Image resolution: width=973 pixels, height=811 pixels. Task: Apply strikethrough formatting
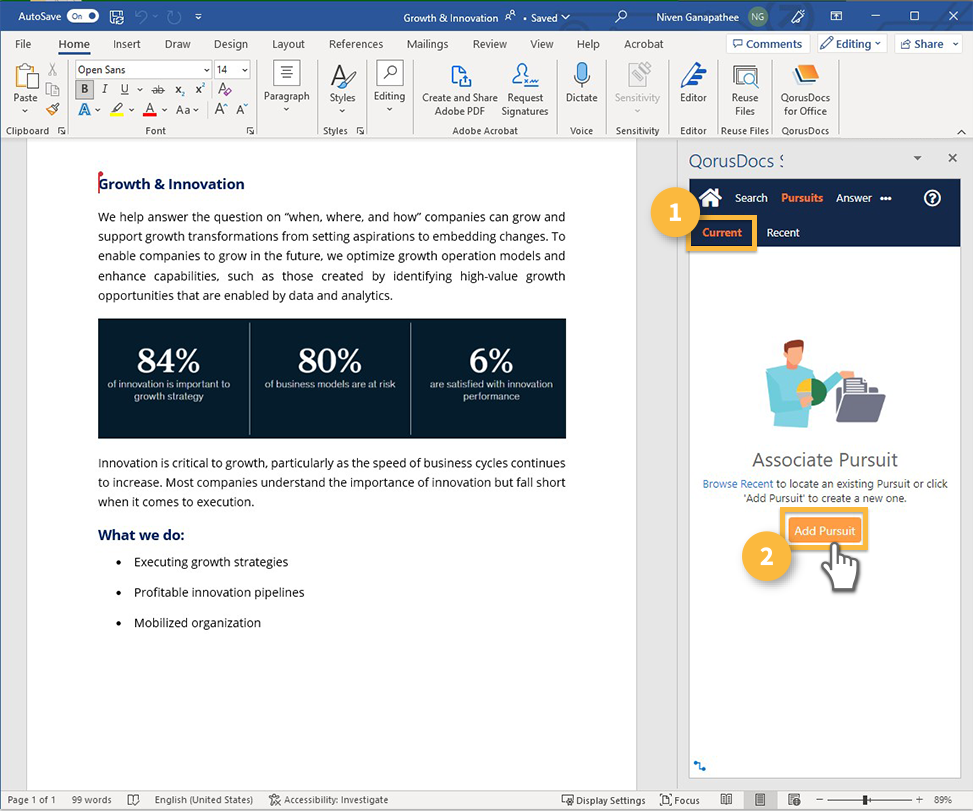point(158,90)
